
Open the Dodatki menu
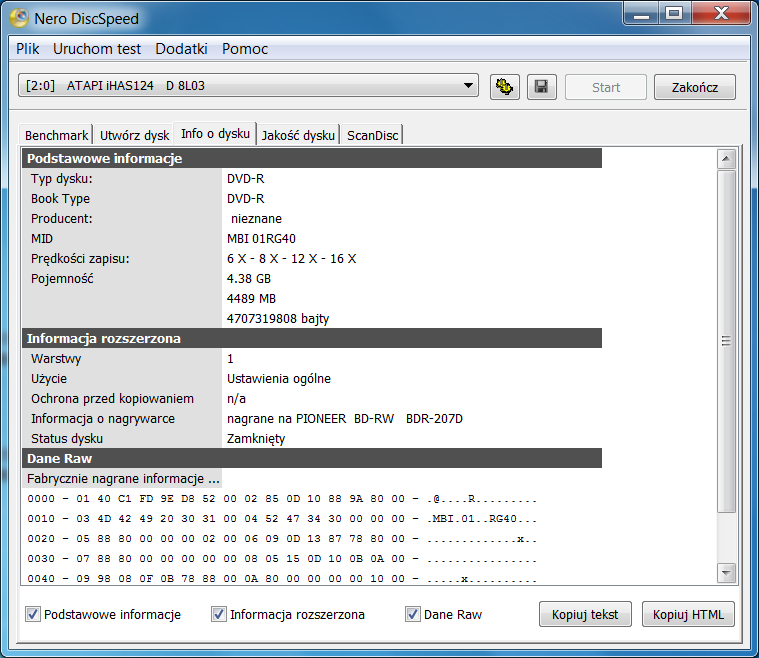pyautogui.click(x=181, y=49)
